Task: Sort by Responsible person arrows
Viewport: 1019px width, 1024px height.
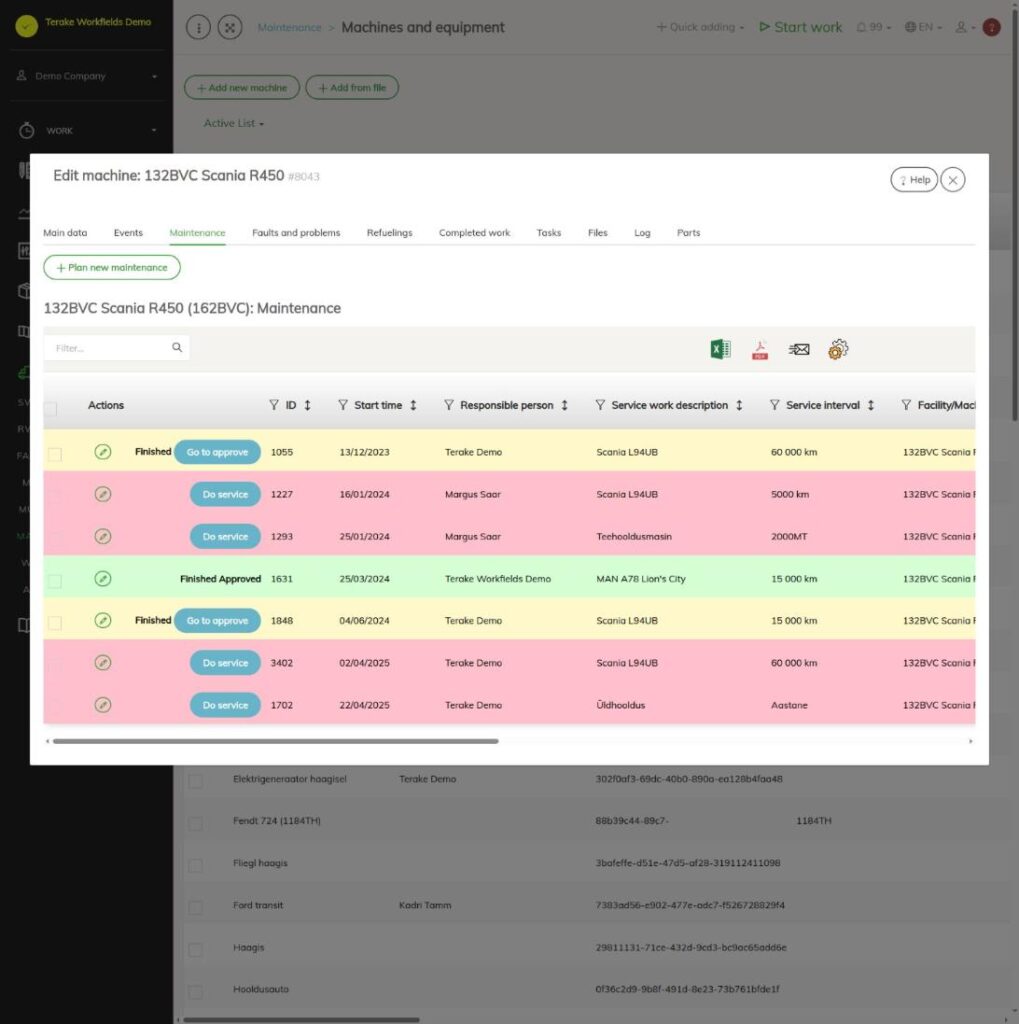Action: (x=564, y=405)
